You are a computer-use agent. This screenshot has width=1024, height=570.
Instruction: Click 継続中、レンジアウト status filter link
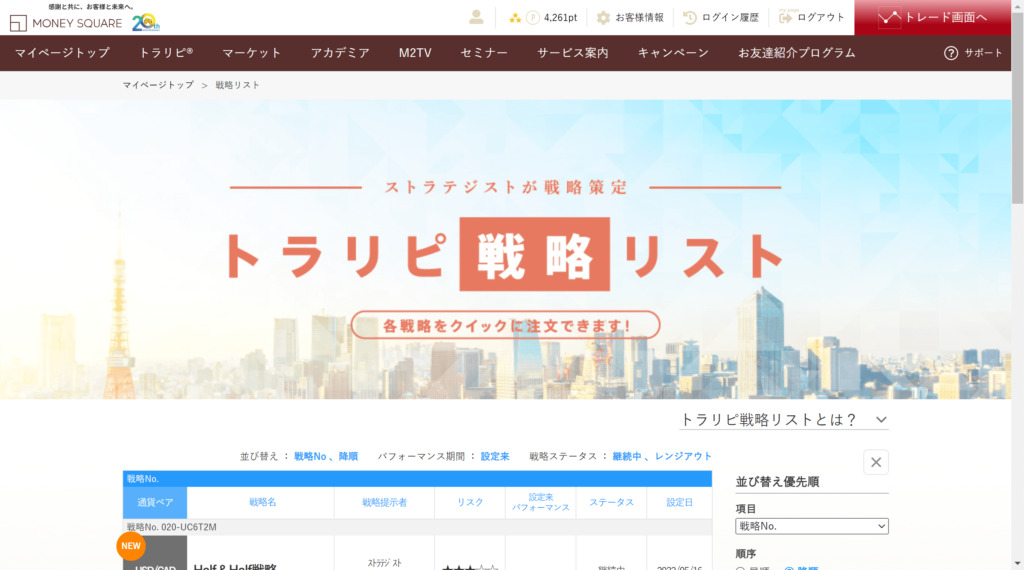662,456
